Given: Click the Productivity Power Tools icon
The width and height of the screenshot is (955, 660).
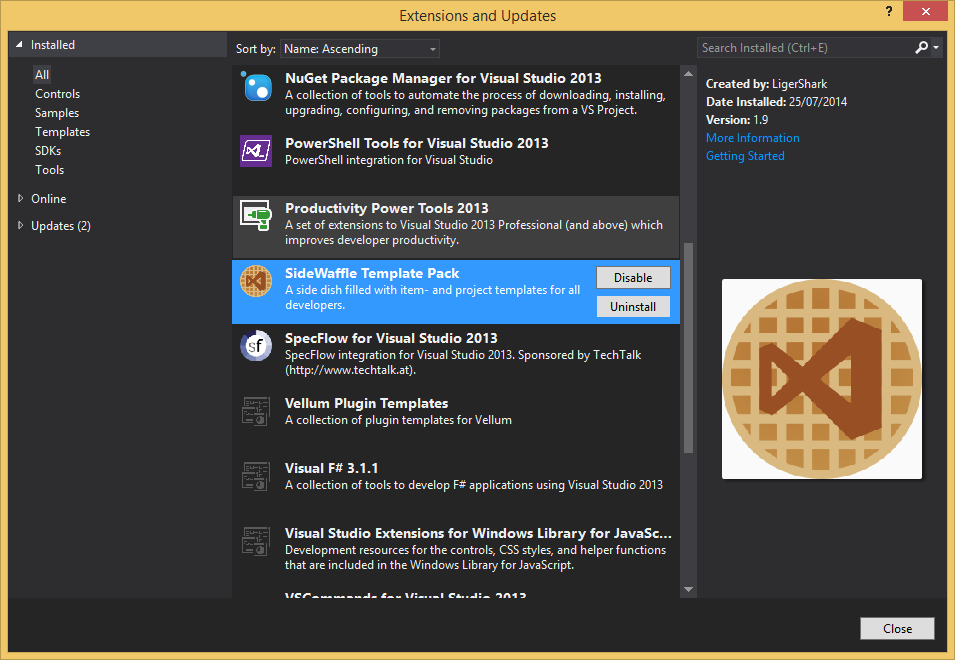Looking at the screenshot, I should tap(256, 216).
